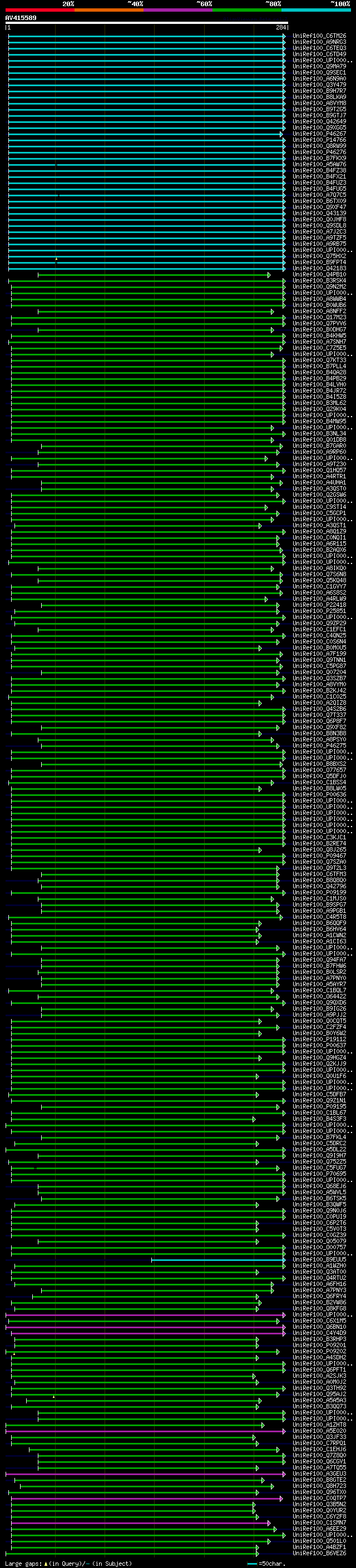This screenshot has height=1568, width=356.
Task: Click label UniRef100_A6N9A0
Action: (x=319, y=78)
